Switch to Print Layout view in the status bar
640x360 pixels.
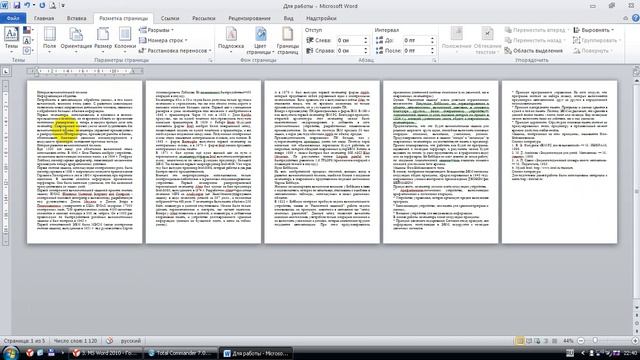520,340
